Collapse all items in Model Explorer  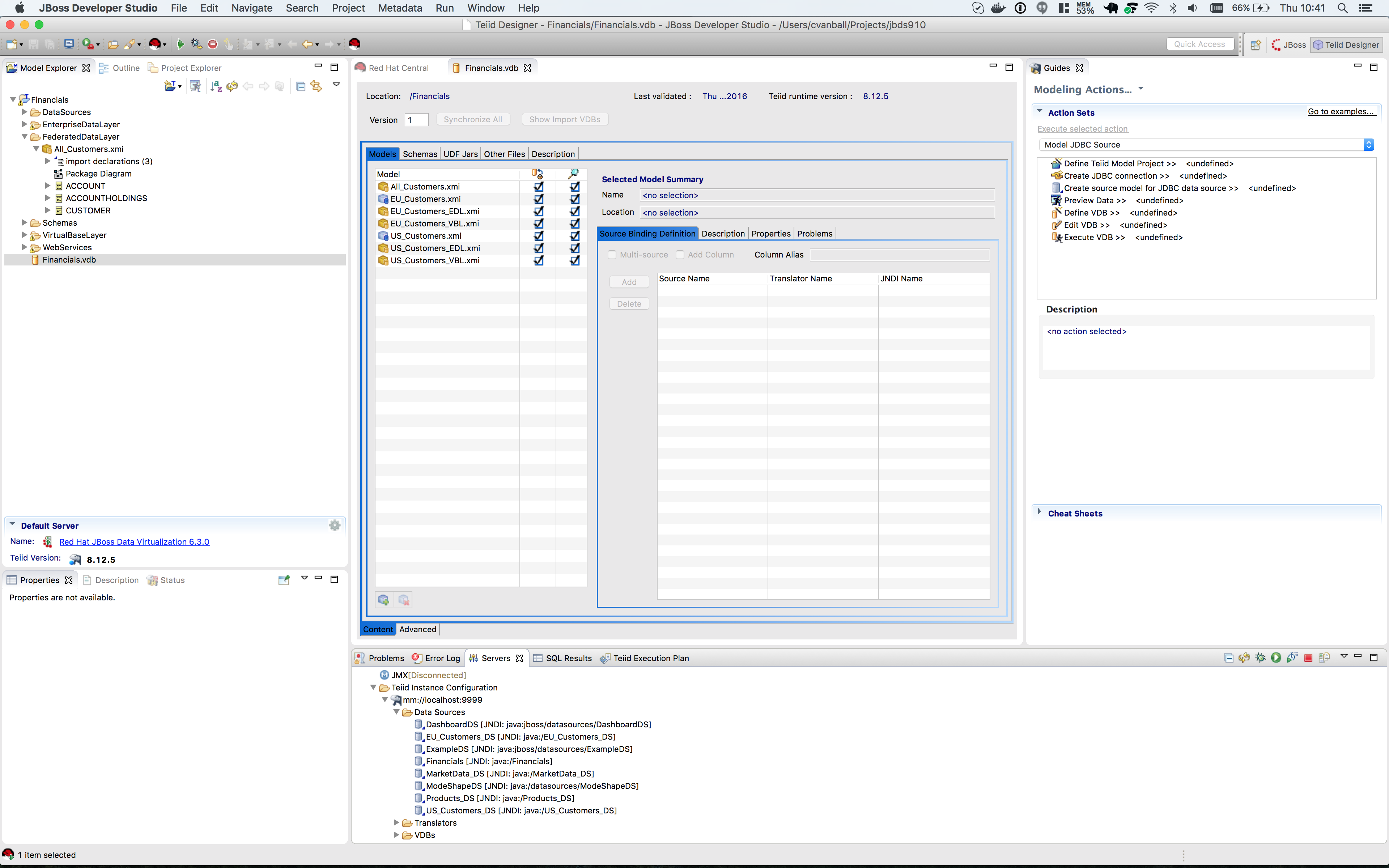(x=300, y=86)
